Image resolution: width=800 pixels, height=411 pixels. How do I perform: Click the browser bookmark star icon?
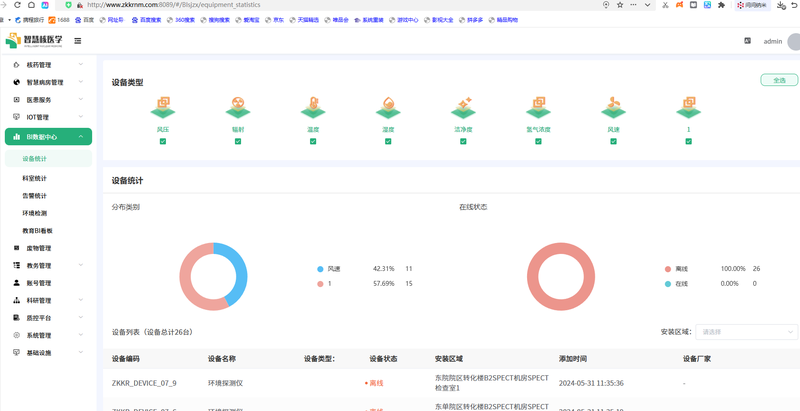click(620, 5)
